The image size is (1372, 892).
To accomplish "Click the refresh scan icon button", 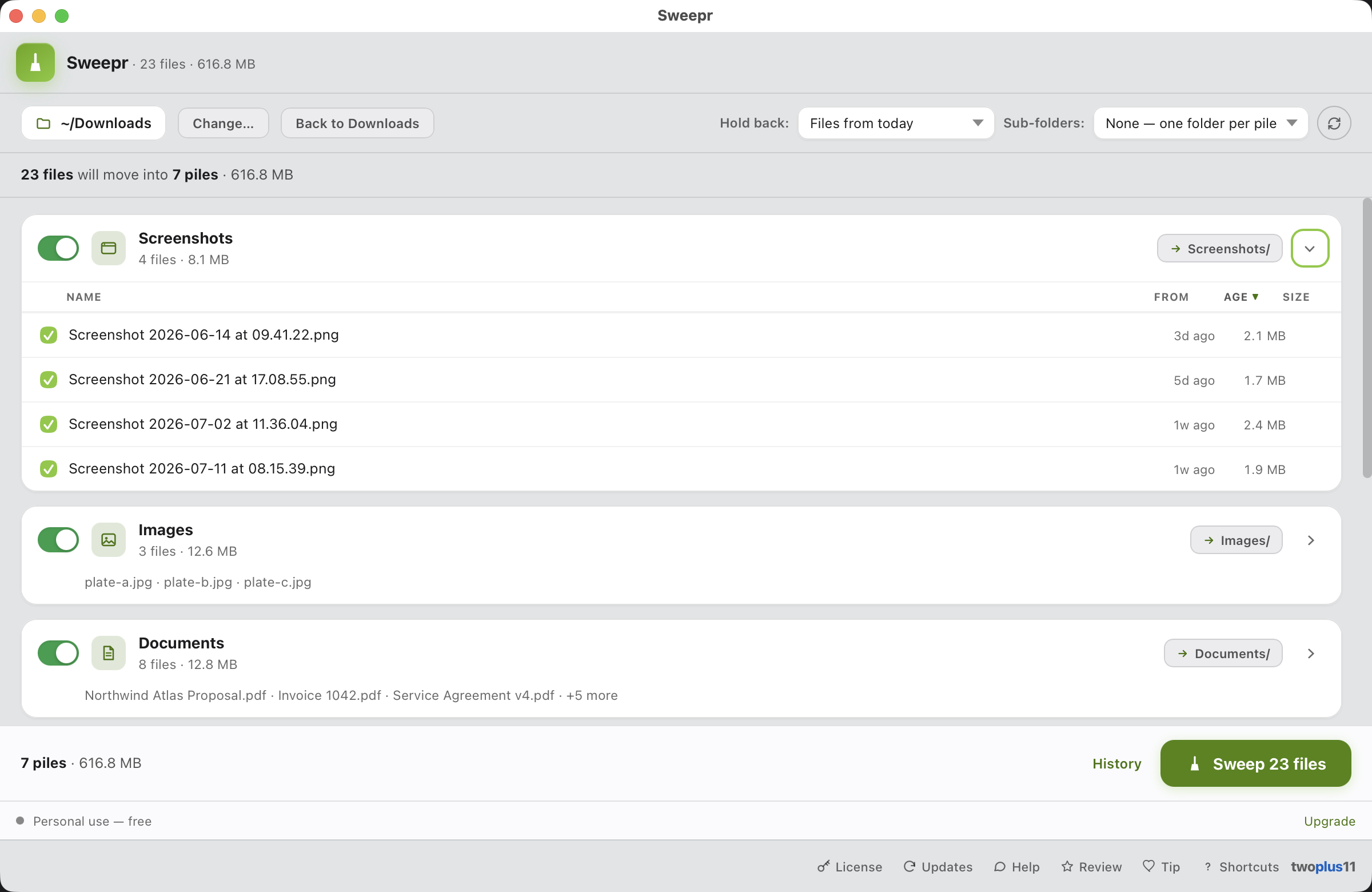I will point(1333,123).
